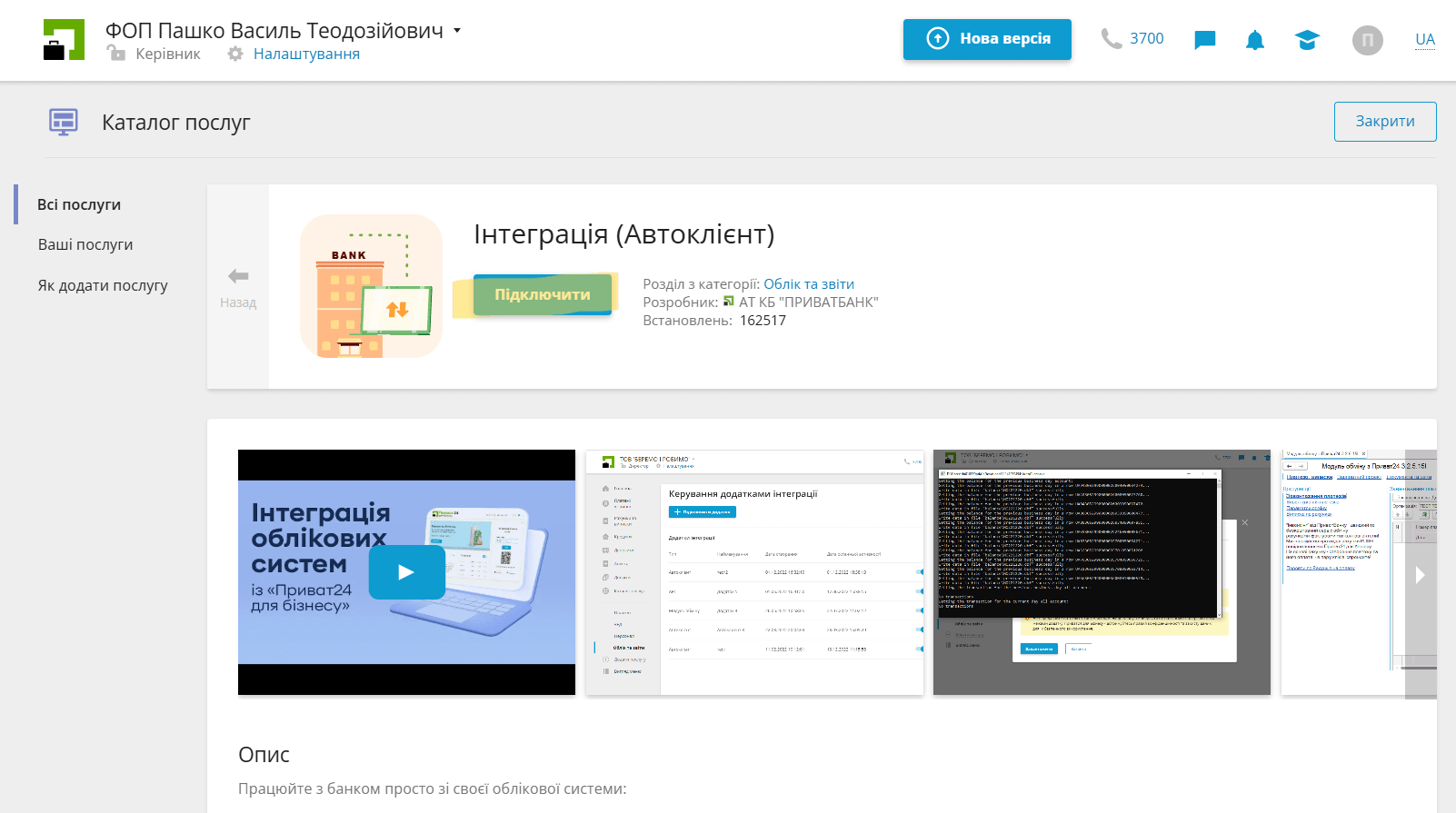Click the Інтеграція (Автоклієнт) title

point(624,234)
